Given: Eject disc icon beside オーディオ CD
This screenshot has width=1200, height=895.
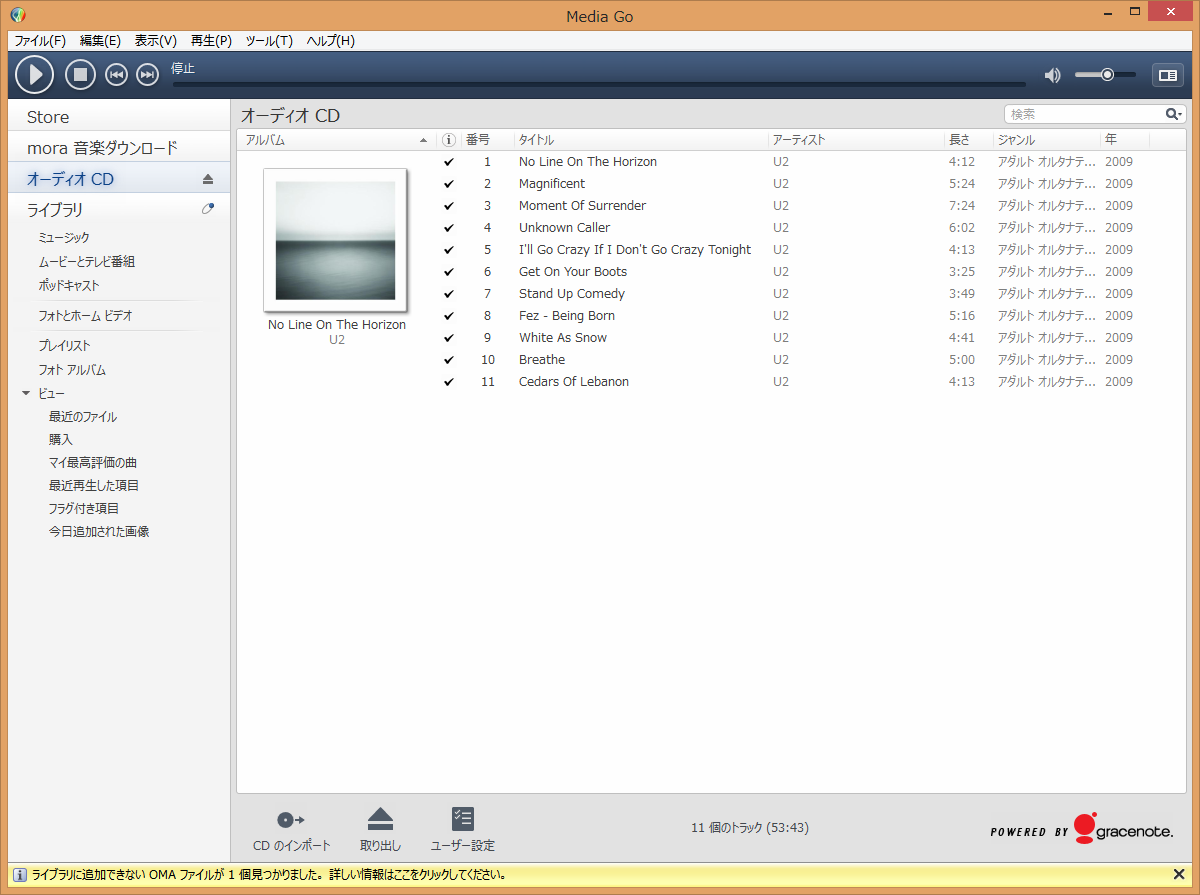Looking at the screenshot, I should point(208,180).
